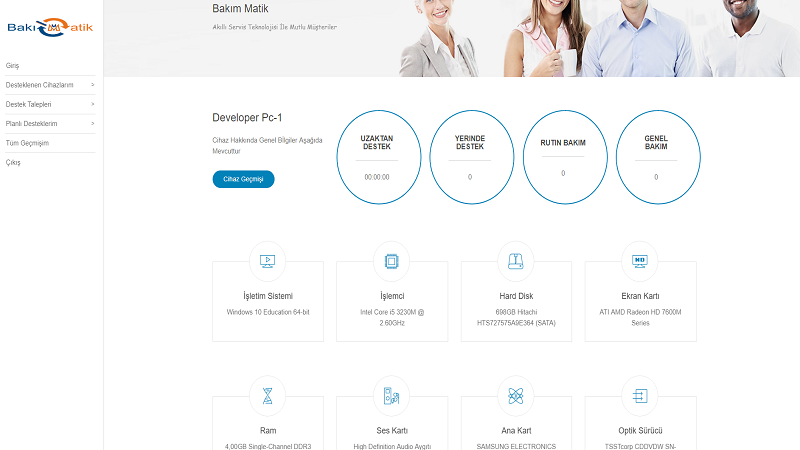Image resolution: width=800 pixels, height=450 pixels.
Task: Expand the Desteklenen Cihazlarım arrow
Action: click(x=93, y=85)
